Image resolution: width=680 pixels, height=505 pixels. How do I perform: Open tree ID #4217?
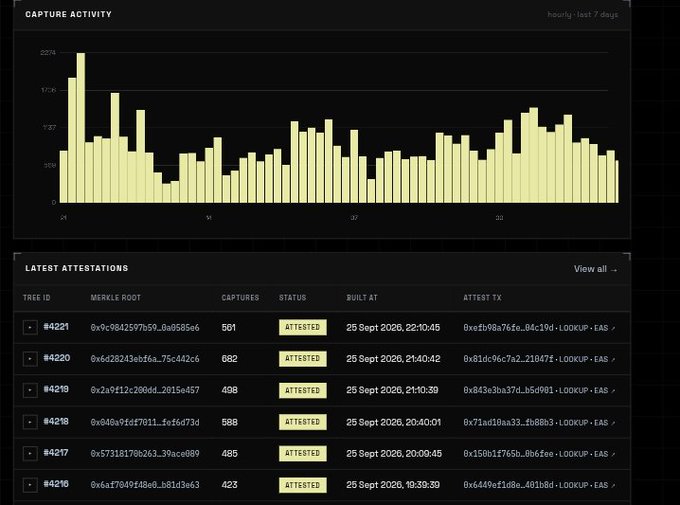(x=56, y=453)
